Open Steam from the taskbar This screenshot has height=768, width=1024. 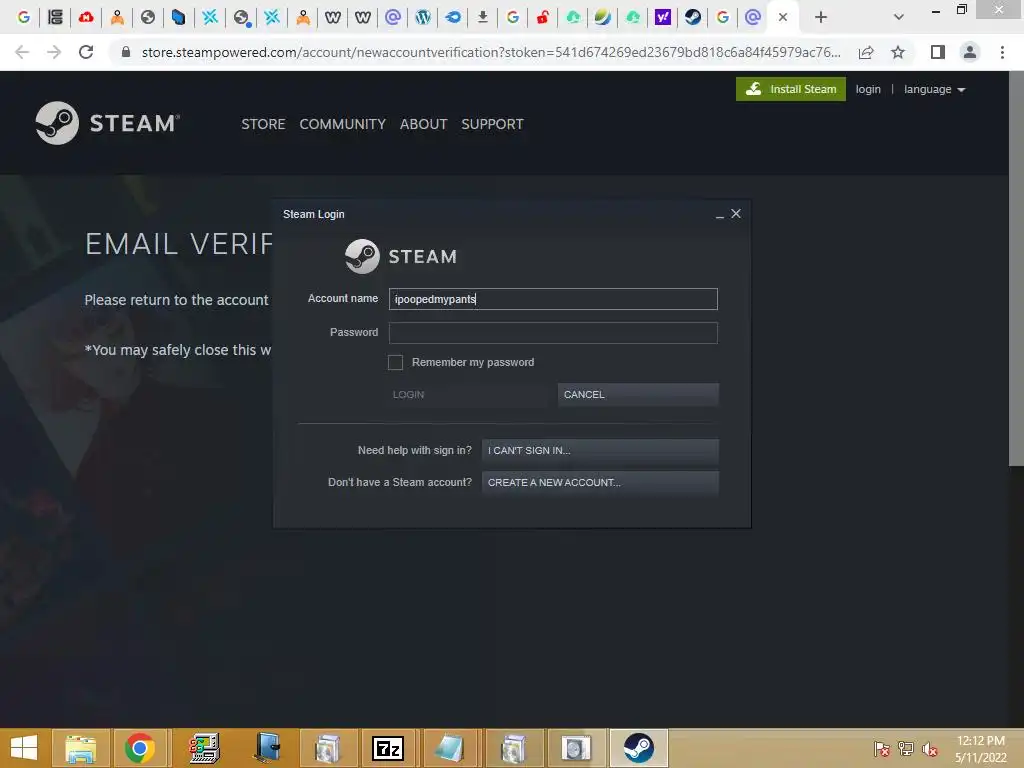638,748
